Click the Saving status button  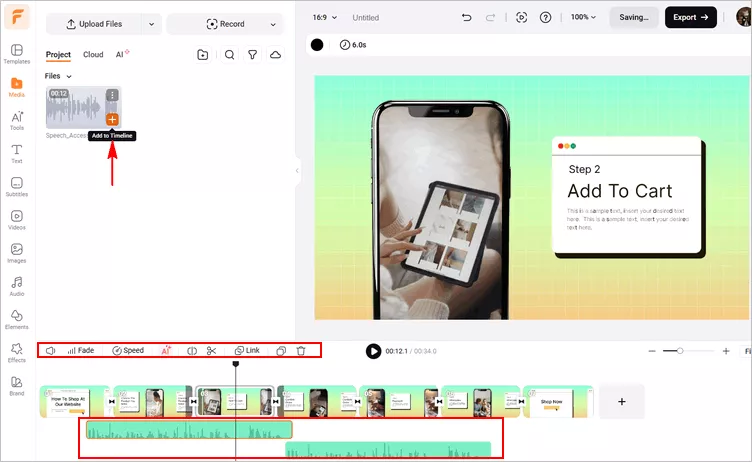tap(634, 17)
